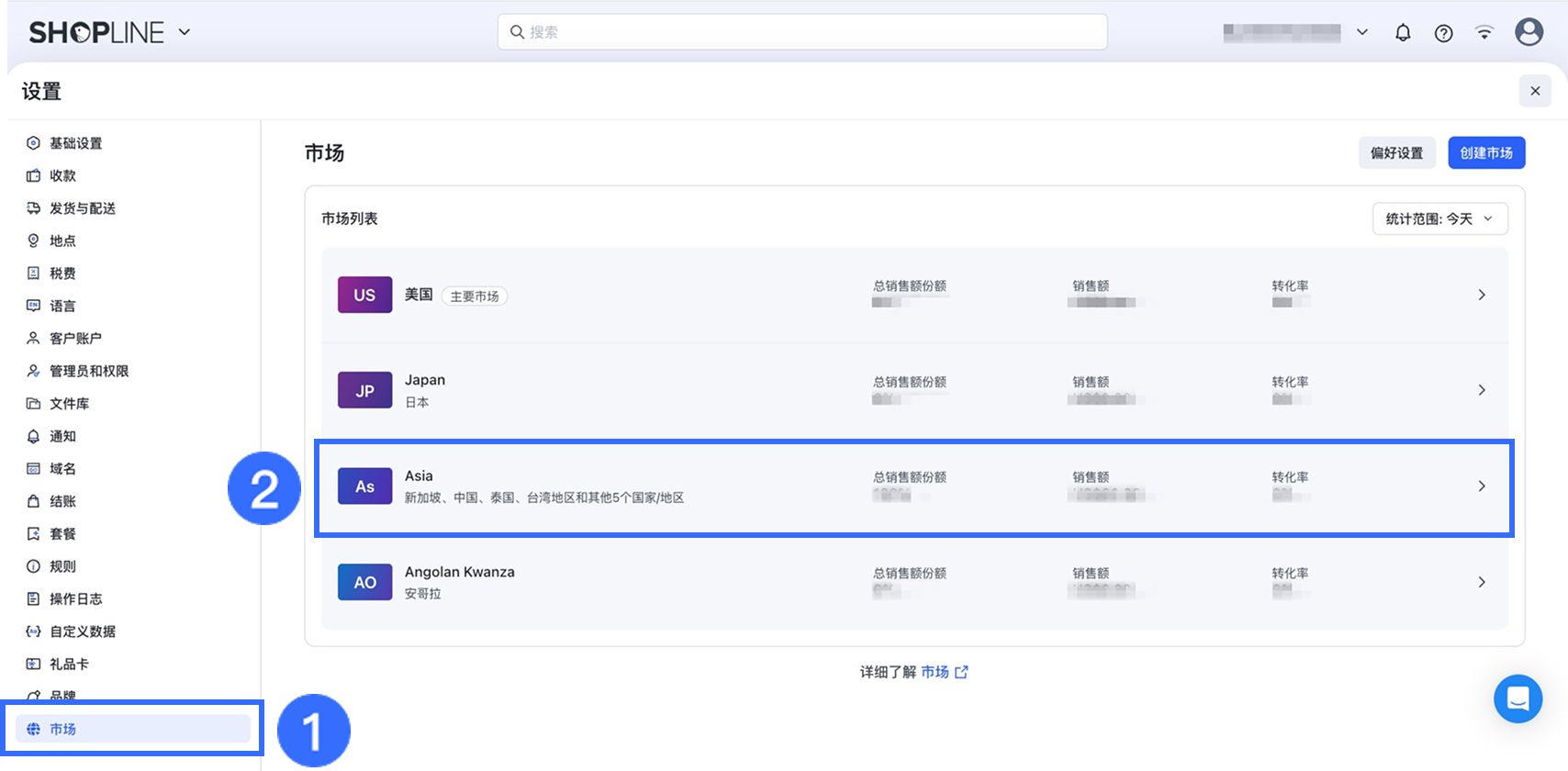The height and width of the screenshot is (771, 1568).
Task: Go to 礼品卡 settings section
Action: tap(69, 664)
